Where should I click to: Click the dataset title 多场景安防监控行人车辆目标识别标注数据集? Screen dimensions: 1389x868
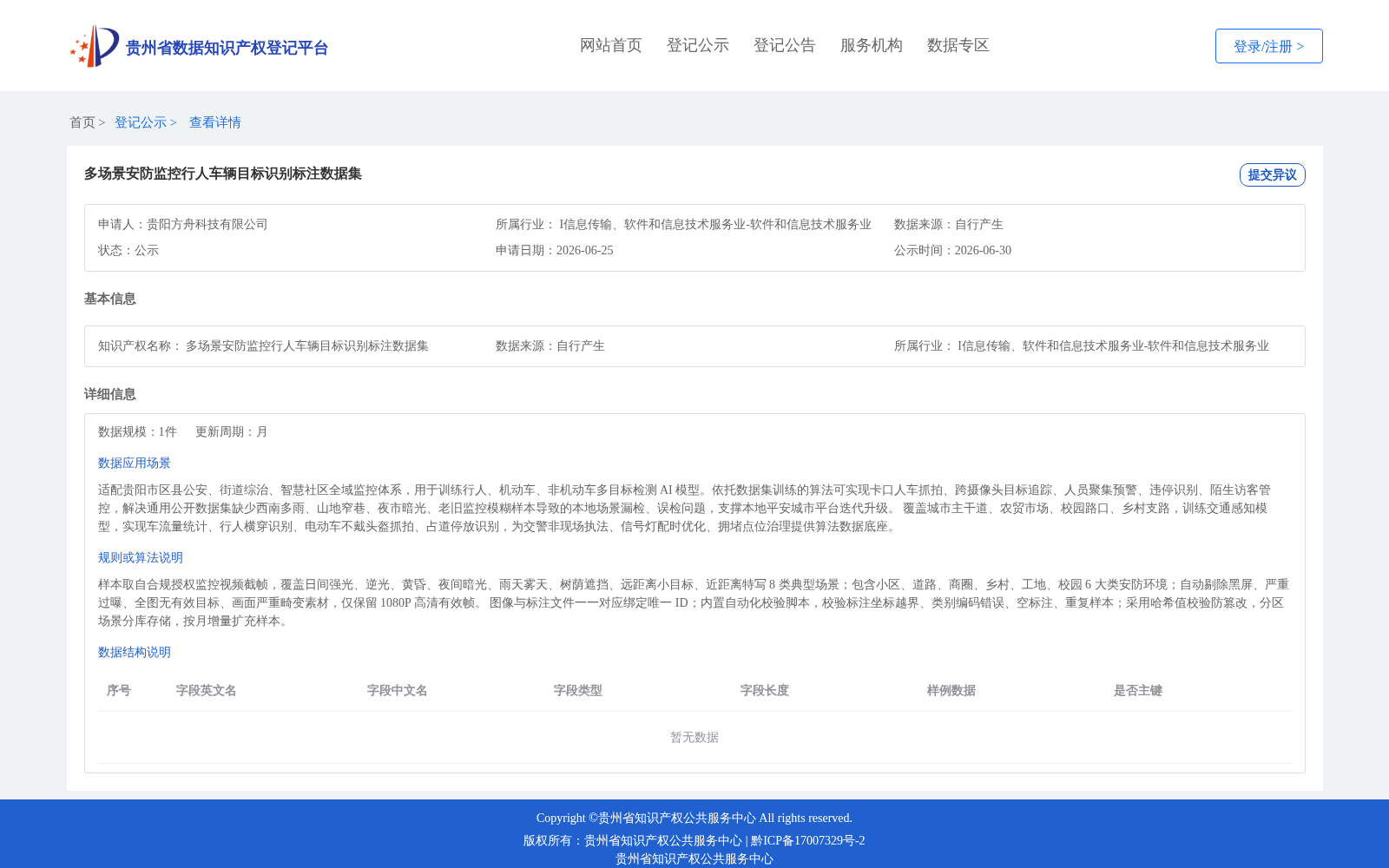point(223,174)
